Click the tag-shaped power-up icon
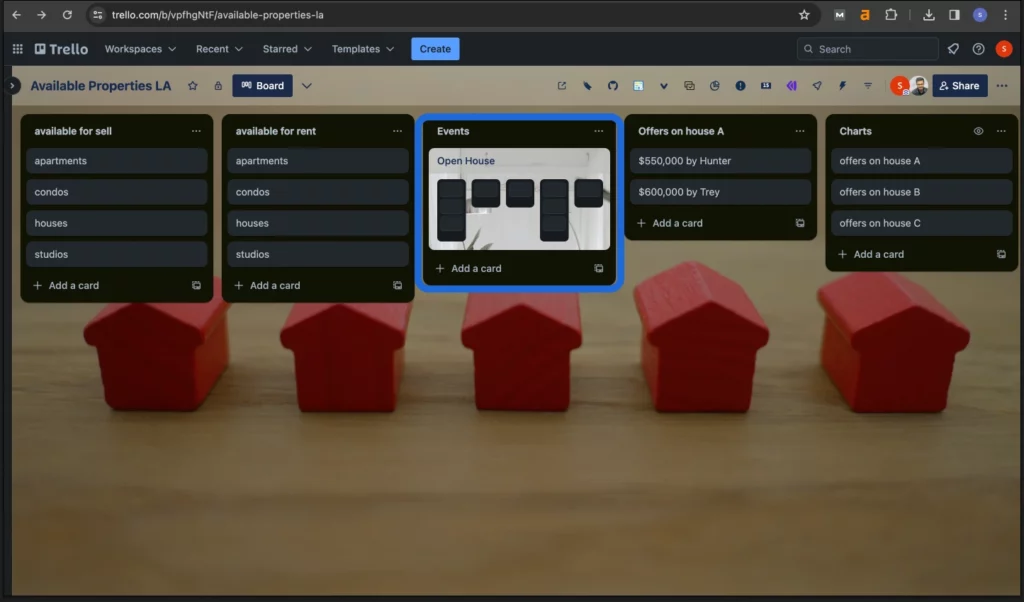The image size is (1024, 602). (x=587, y=86)
